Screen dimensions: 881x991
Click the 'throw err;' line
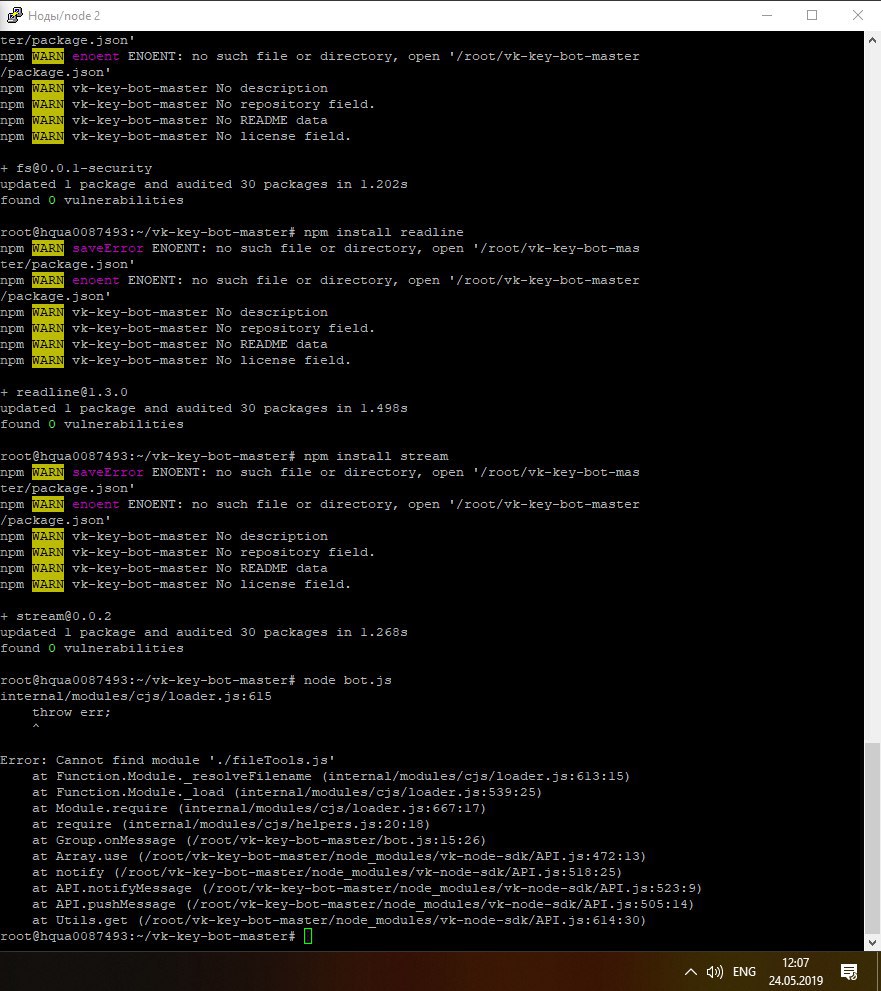tap(71, 712)
